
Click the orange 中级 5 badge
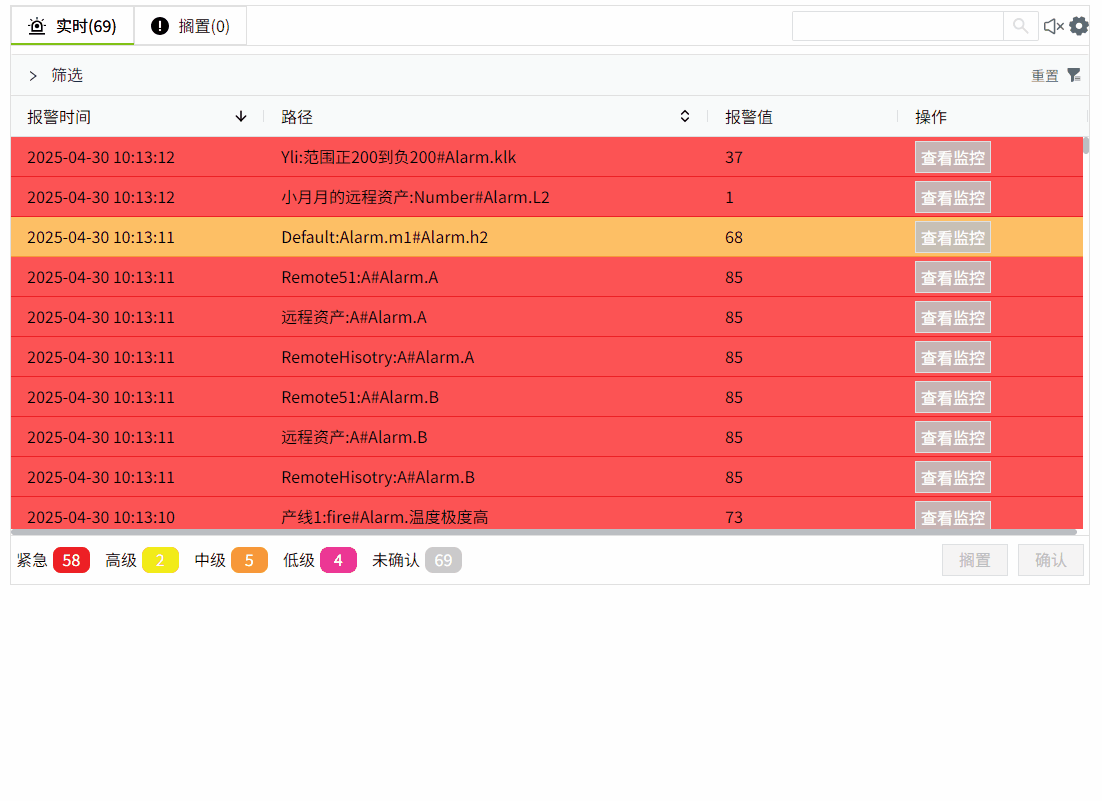point(249,560)
